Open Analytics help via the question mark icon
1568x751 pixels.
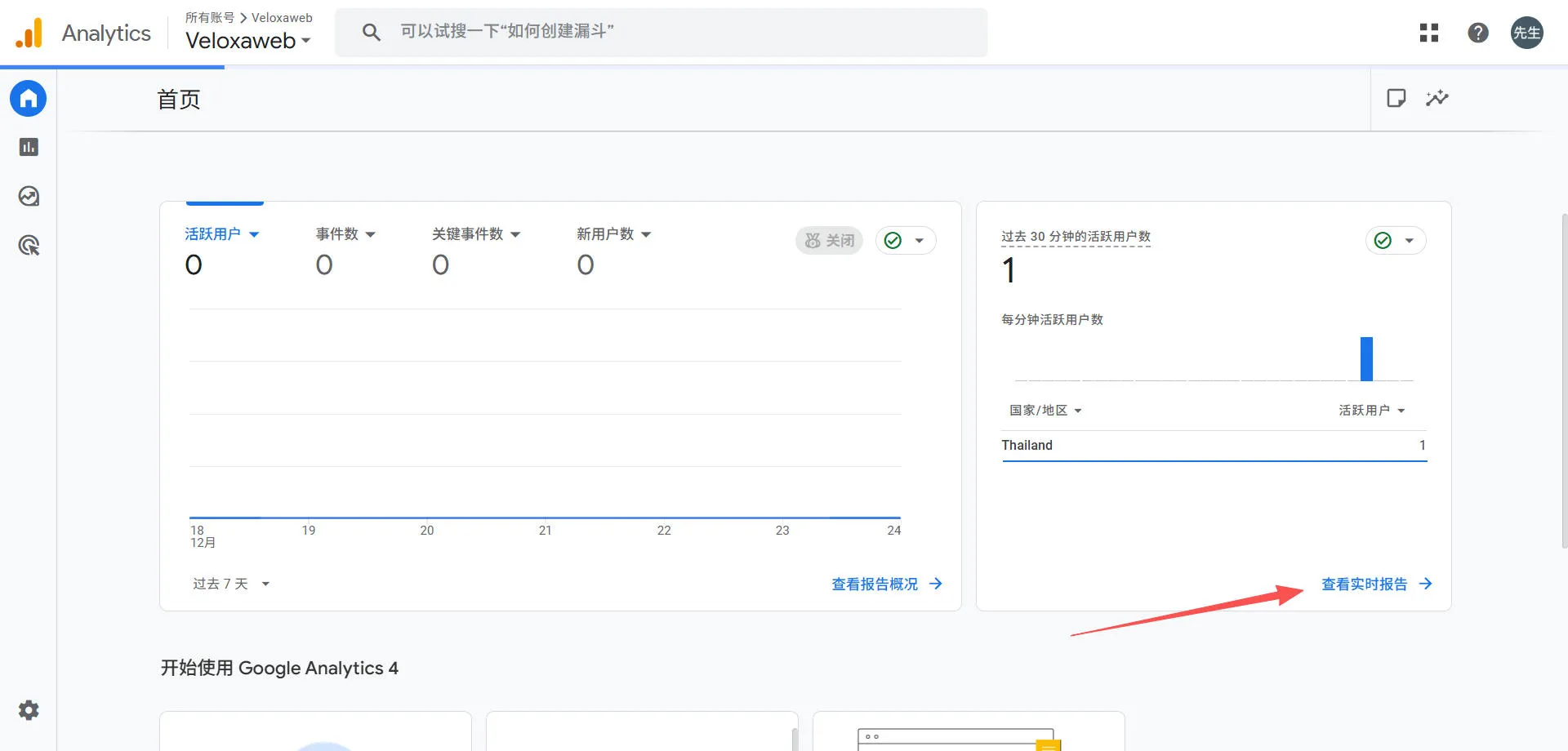pyautogui.click(x=1478, y=33)
